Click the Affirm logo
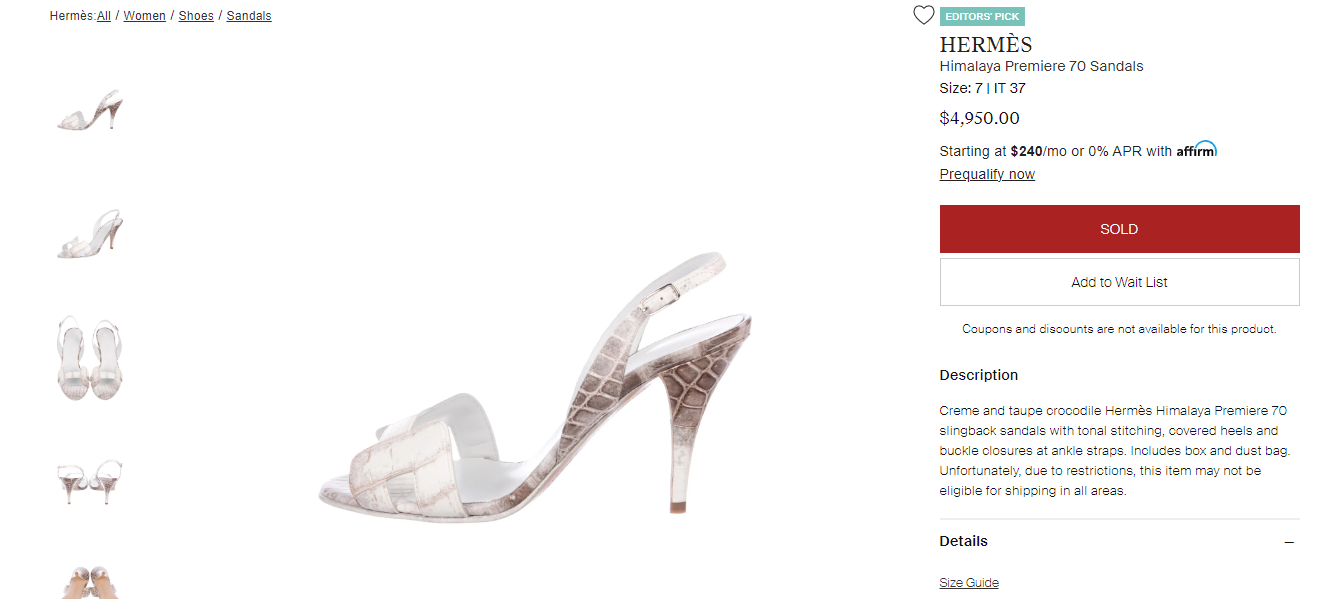 click(x=1196, y=150)
